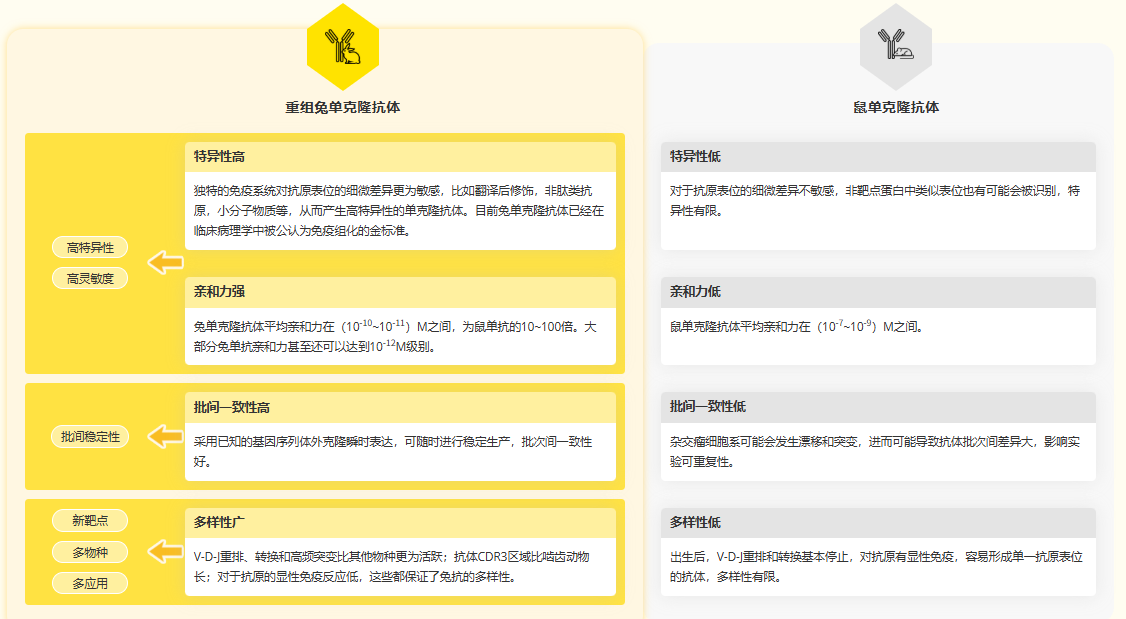Click the gray 亲和力低 card header
The image size is (1126, 619).
click(878, 292)
